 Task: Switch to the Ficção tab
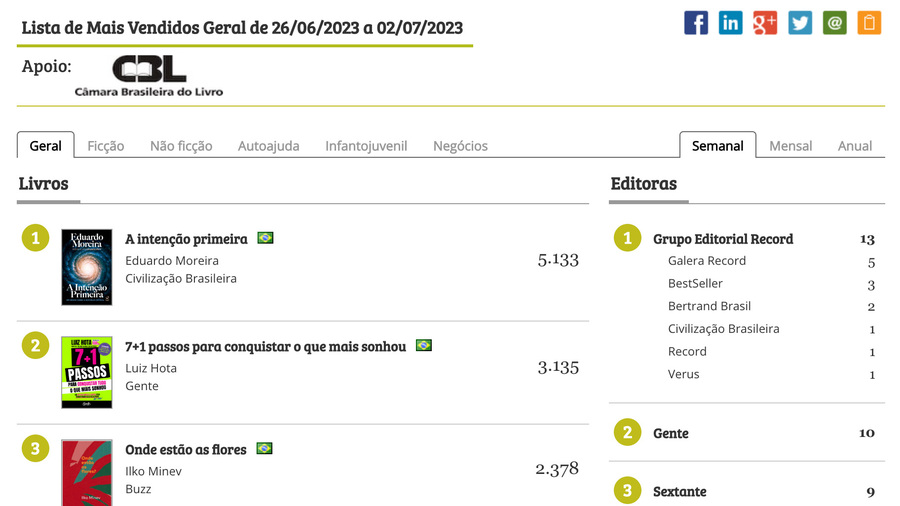(106, 146)
